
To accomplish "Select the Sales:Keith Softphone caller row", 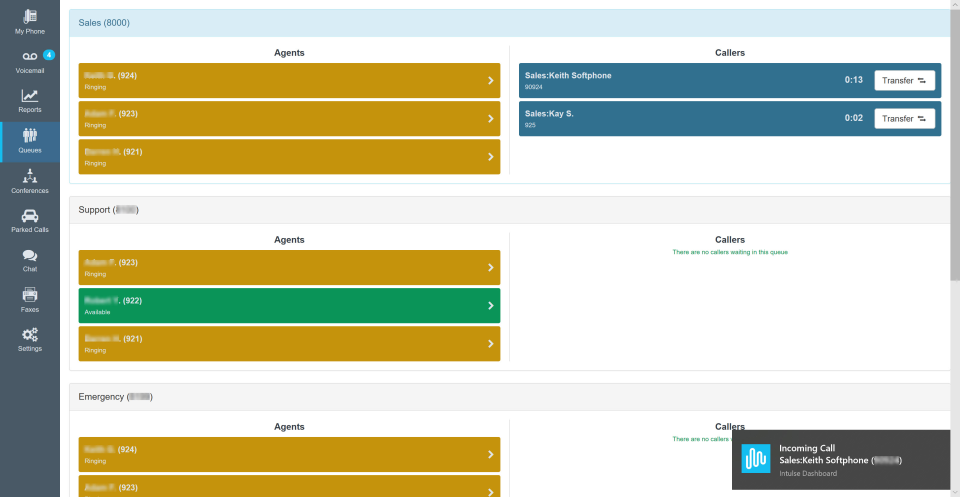I will (x=730, y=80).
